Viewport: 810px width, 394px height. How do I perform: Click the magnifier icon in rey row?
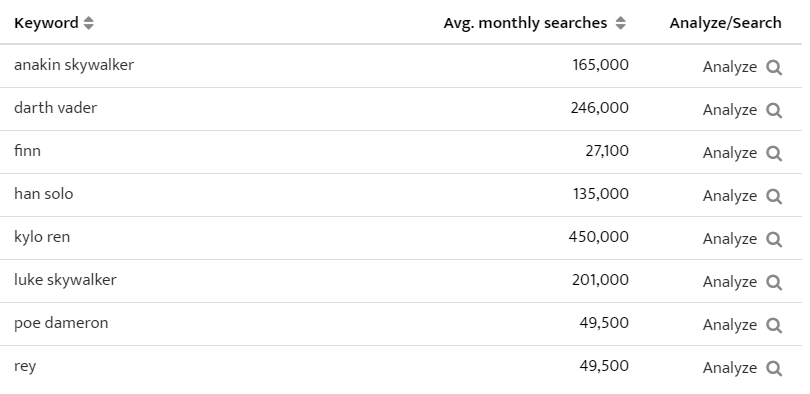coord(774,368)
